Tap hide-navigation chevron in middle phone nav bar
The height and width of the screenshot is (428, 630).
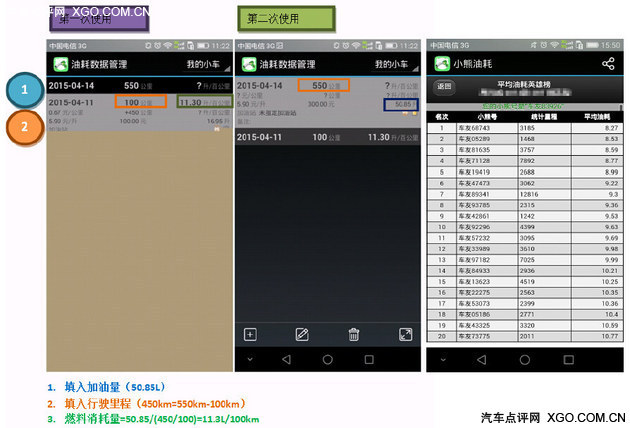[250, 359]
